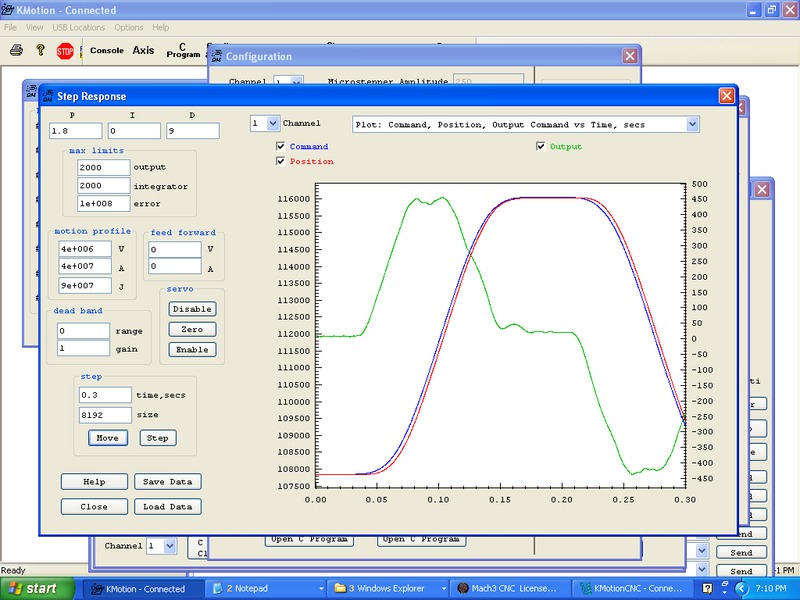
Task: Open the C Program toolbar button
Action: [x=183, y=50]
